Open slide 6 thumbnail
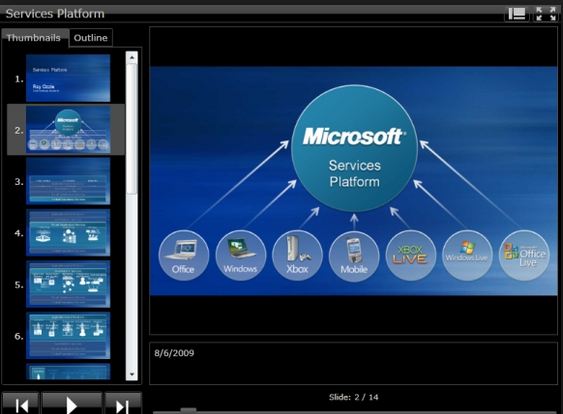563x414 pixels. click(68, 335)
